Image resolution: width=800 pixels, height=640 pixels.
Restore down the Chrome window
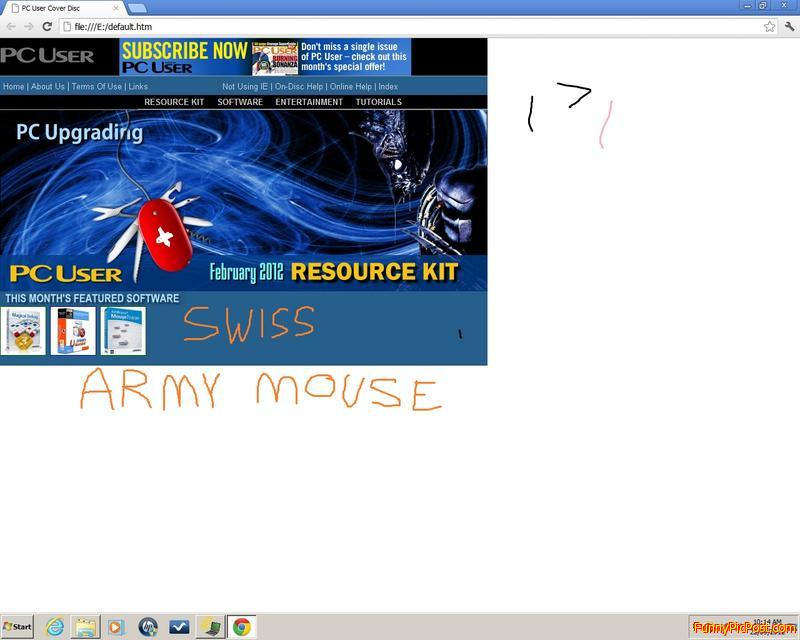pos(763,5)
